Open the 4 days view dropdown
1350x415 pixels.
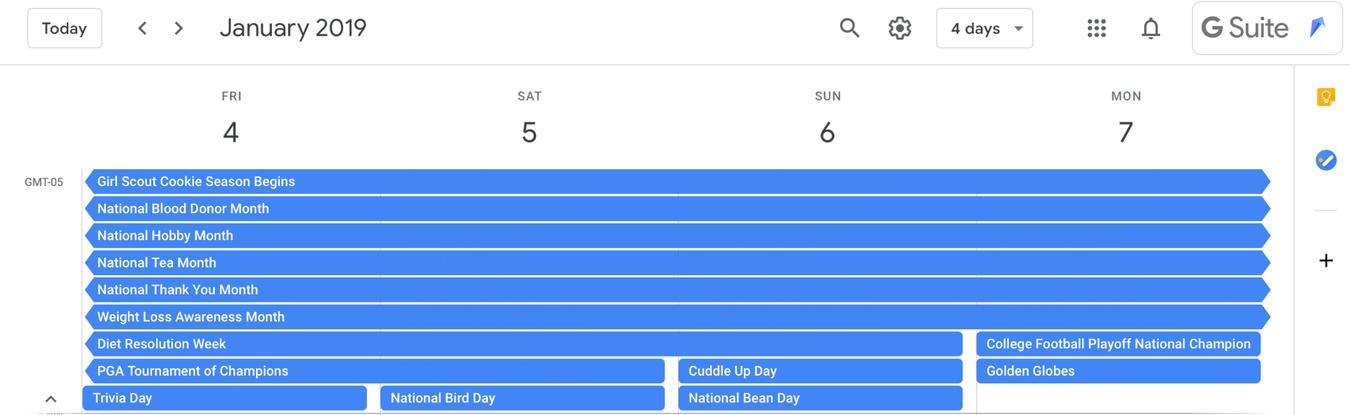985,28
